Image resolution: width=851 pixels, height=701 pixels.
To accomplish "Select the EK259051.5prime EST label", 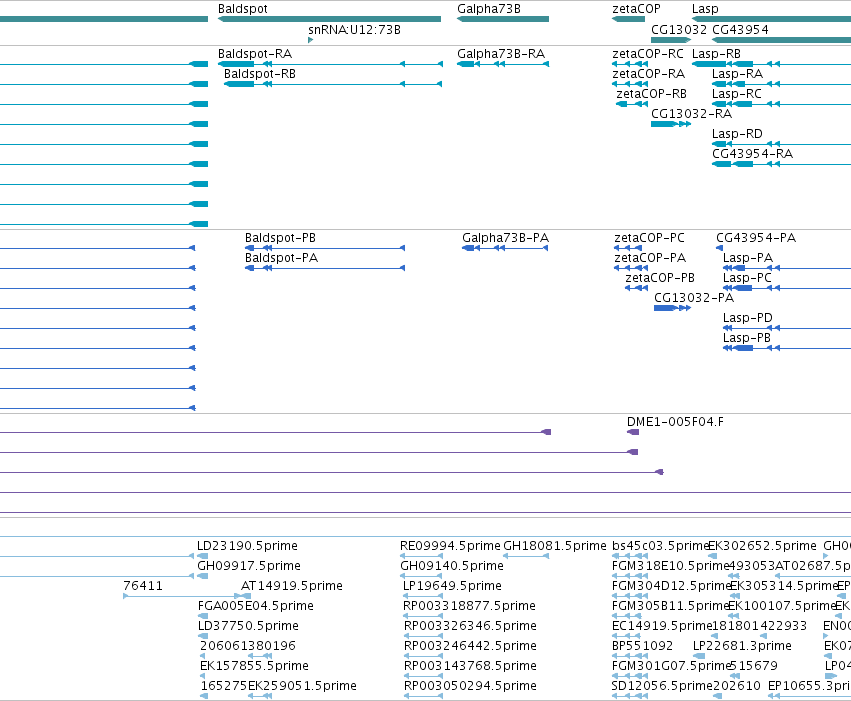I will [302, 686].
